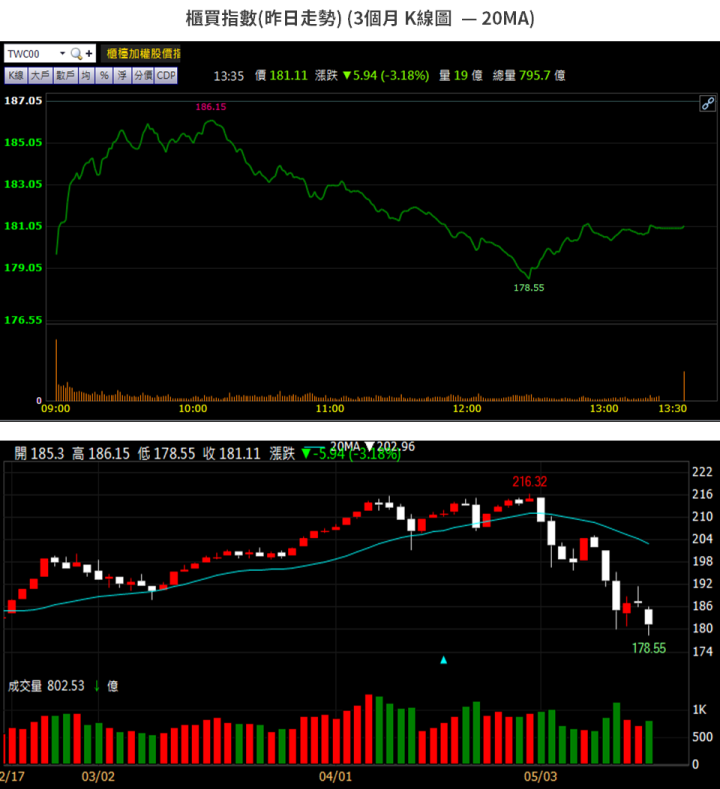720x789 pixels.
Task: Click the 低 178.55 value in K-chart header
Action: (x=166, y=454)
